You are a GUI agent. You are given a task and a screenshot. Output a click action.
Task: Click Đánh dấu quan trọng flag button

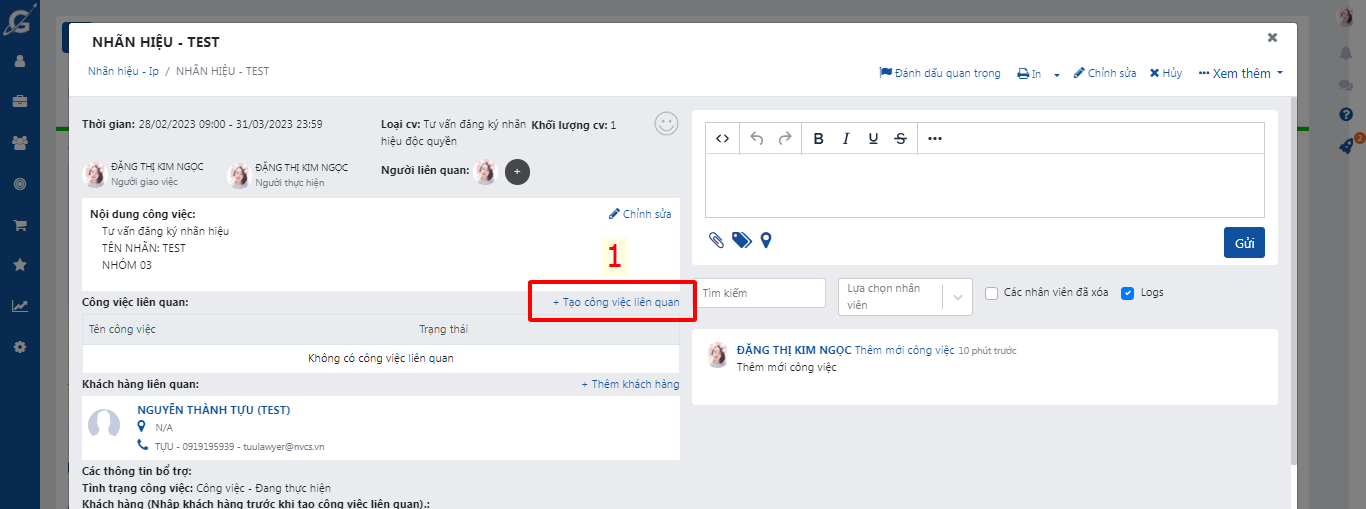[x=940, y=73]
